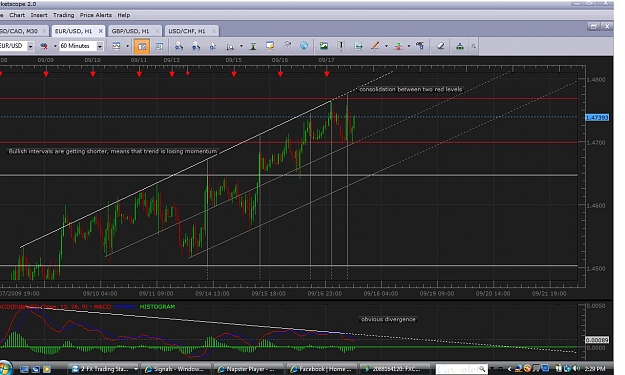Expand the chart type dropdown arrow

point(128,46)
